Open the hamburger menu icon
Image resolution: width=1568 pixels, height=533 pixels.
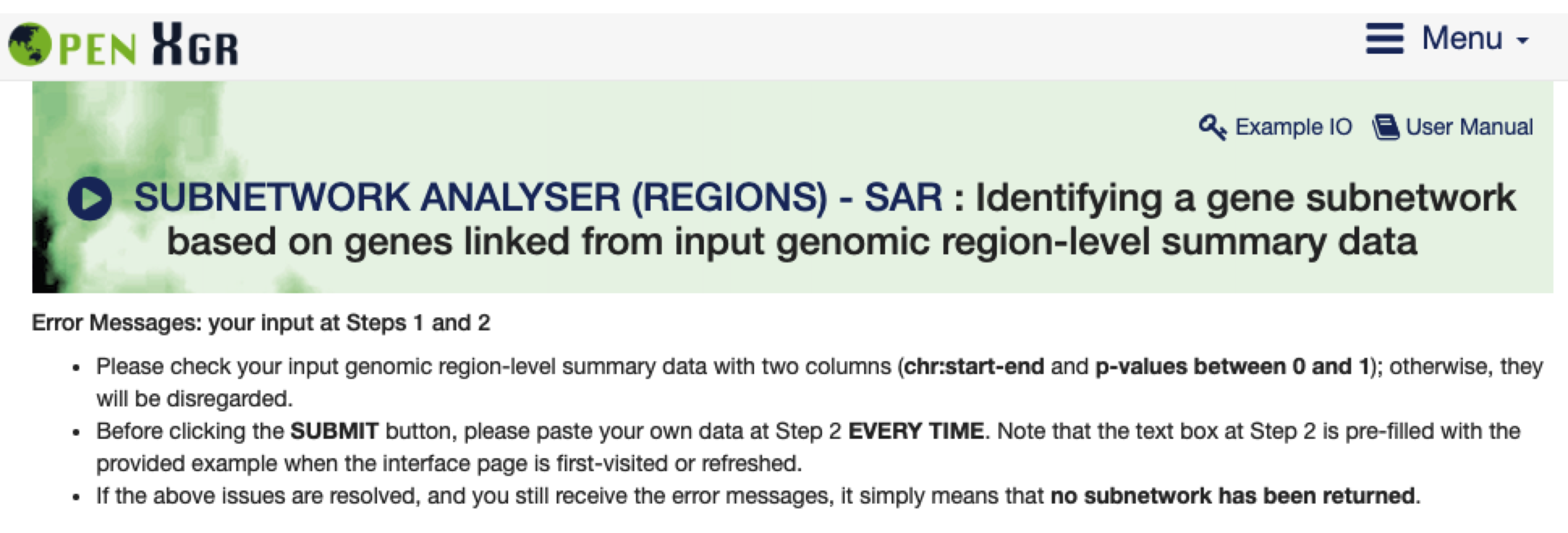(1384, 39)
